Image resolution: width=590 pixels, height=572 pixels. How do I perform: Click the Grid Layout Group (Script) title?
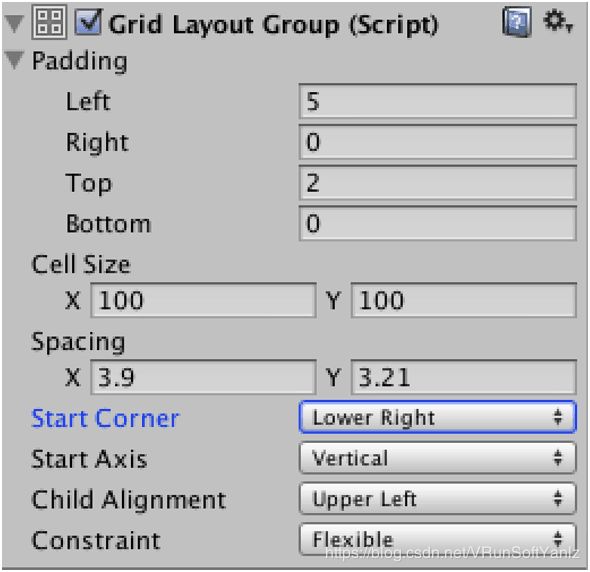[274, 25]
